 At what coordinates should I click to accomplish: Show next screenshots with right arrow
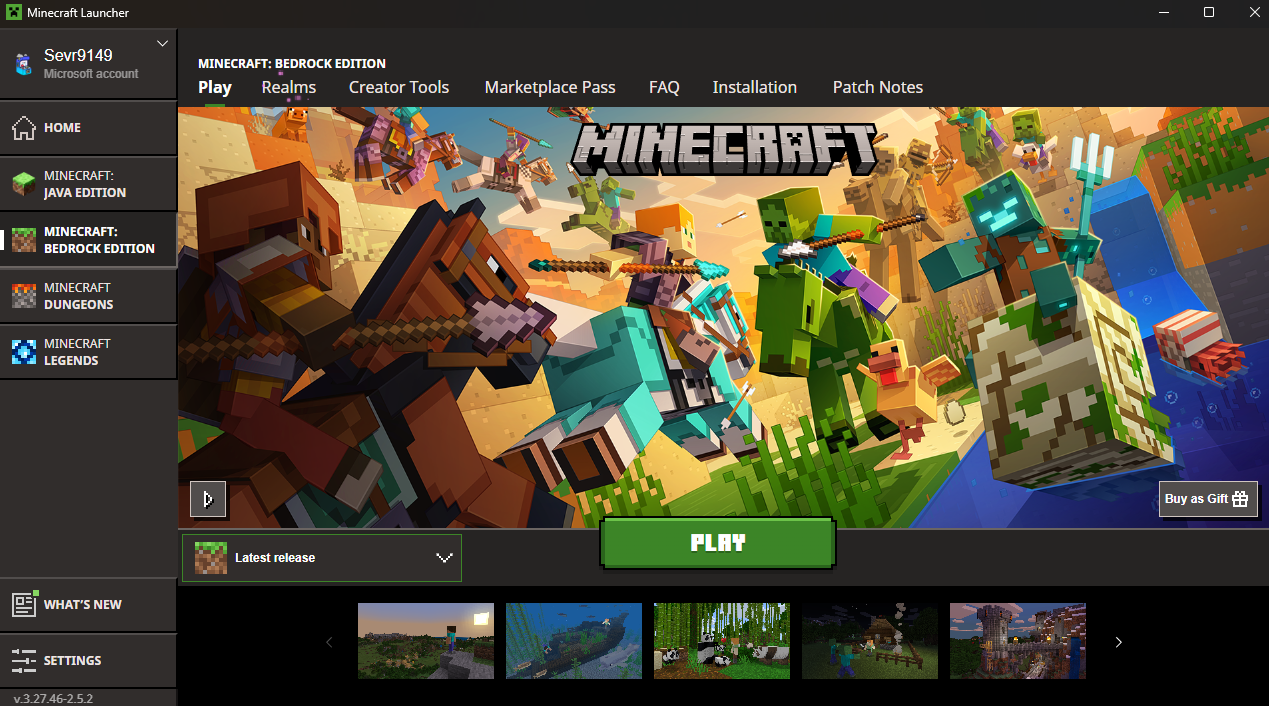click(1119, 642)
